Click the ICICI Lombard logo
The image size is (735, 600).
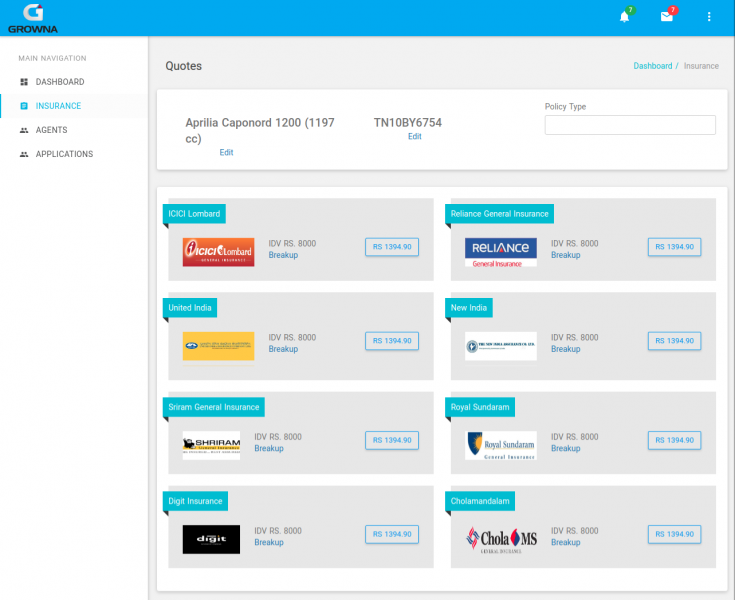(x=218, y=252)
